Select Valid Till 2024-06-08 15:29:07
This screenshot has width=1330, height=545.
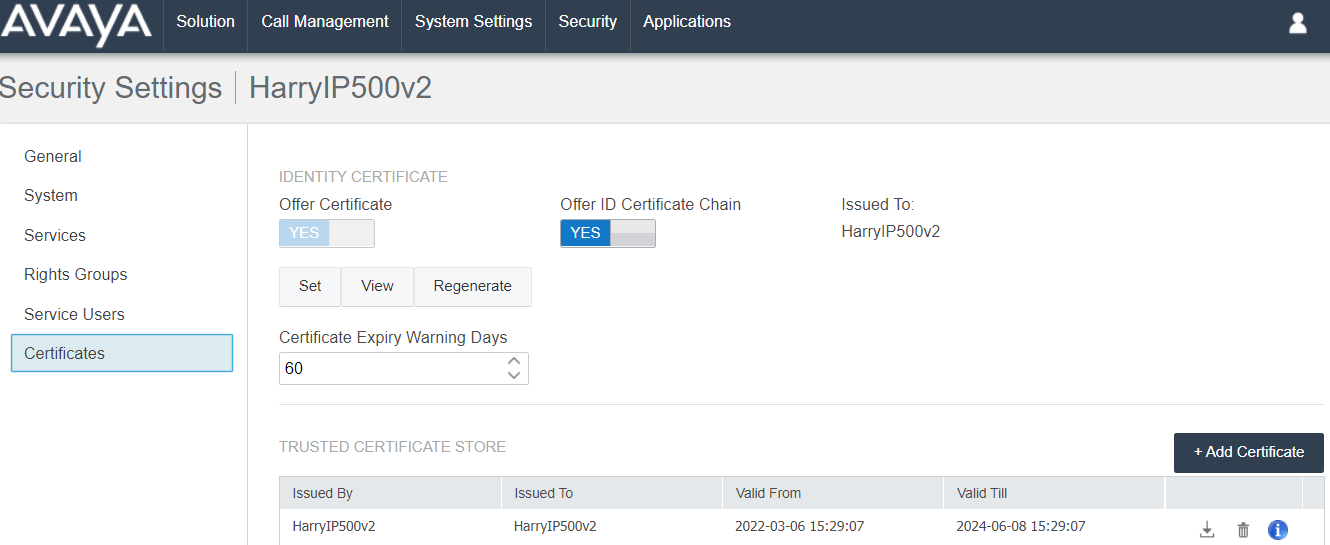click(1021, 526)
